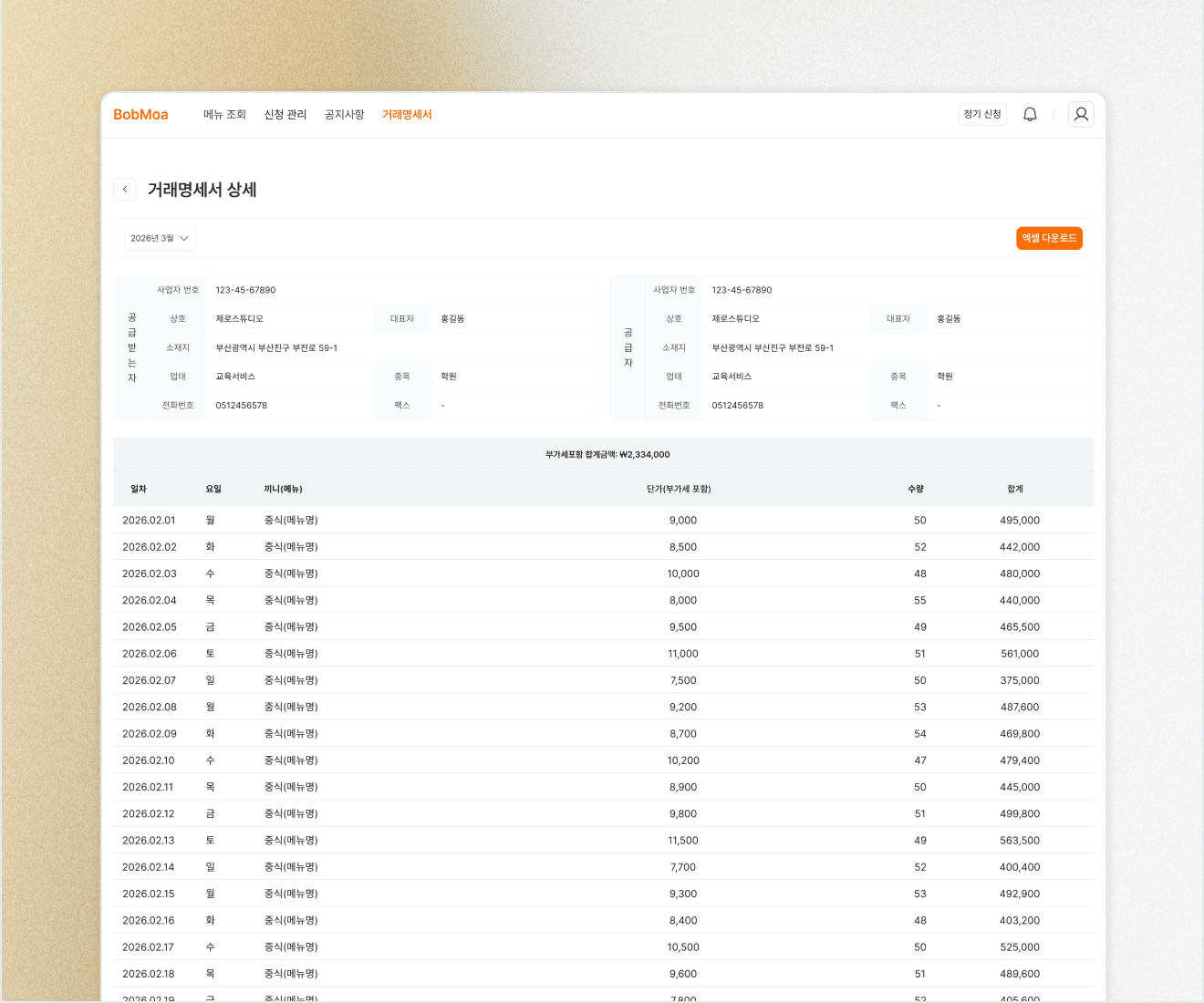This screenshot has width=1204, height=1003.
Task: Select the 2026.02.11 date cell
Action: click(x=148, y=787)
